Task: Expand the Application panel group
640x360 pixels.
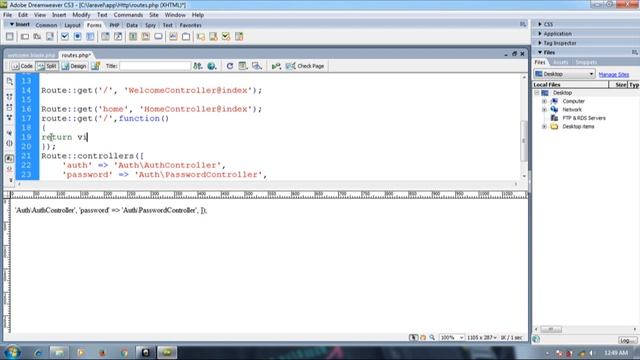Action: (540, 33)
